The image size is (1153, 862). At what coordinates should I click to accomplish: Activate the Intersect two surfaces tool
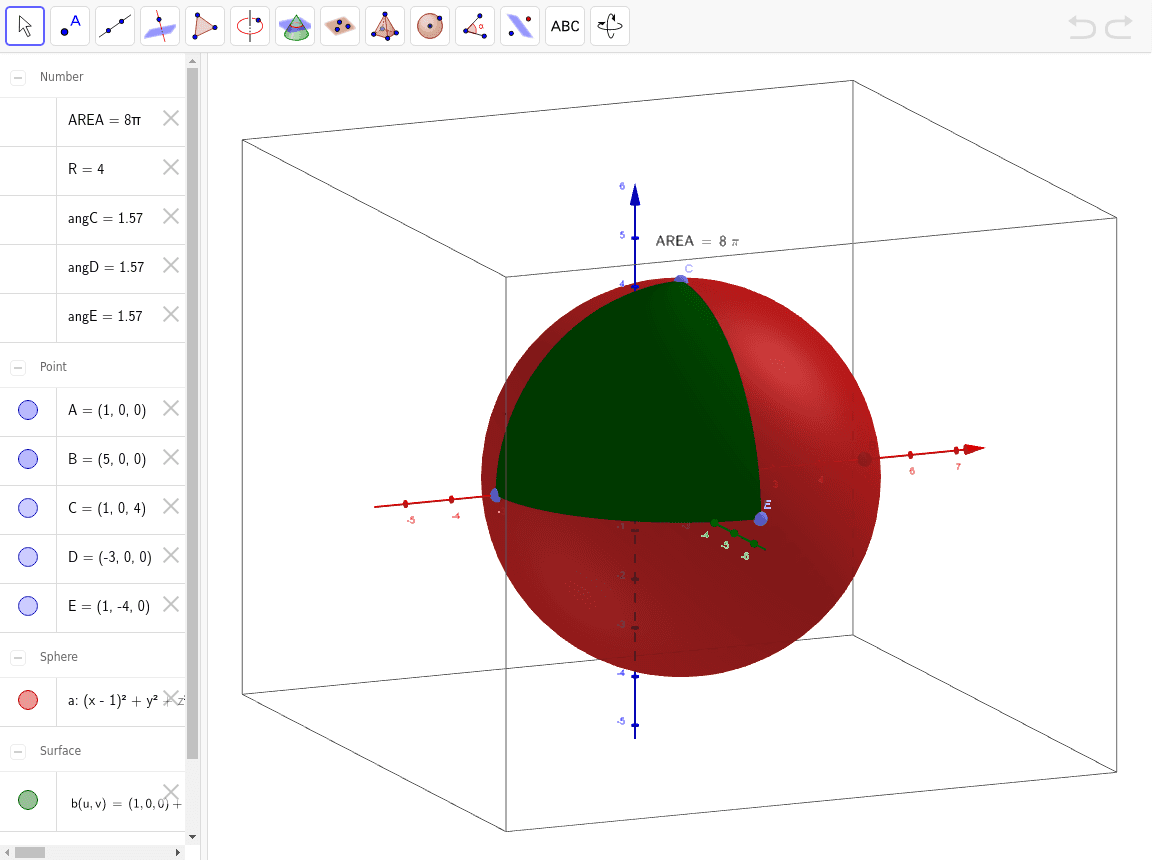[159, 26]
